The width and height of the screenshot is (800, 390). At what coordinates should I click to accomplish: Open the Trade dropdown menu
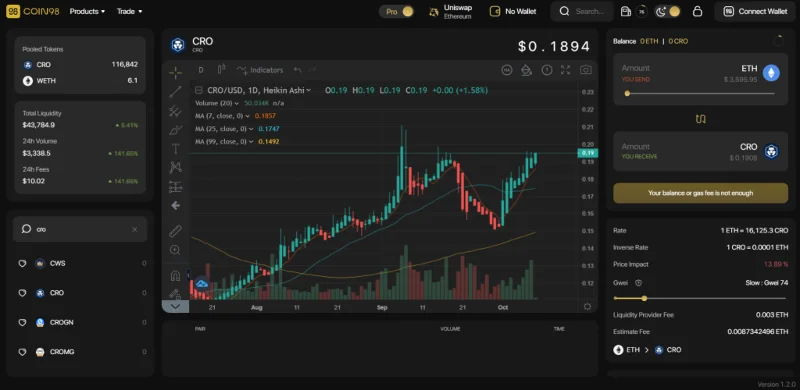click(129, 11)
